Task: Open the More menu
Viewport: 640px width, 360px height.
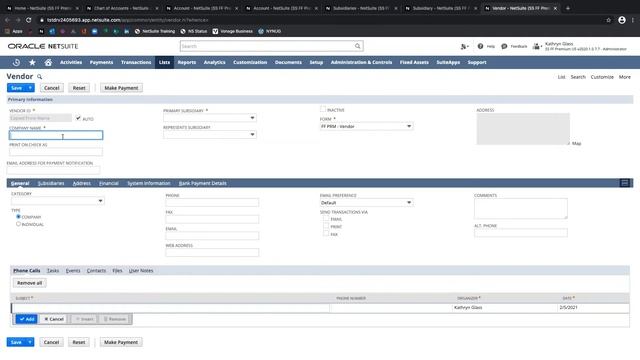Action: pyautogui.click(x=624, y=77)
